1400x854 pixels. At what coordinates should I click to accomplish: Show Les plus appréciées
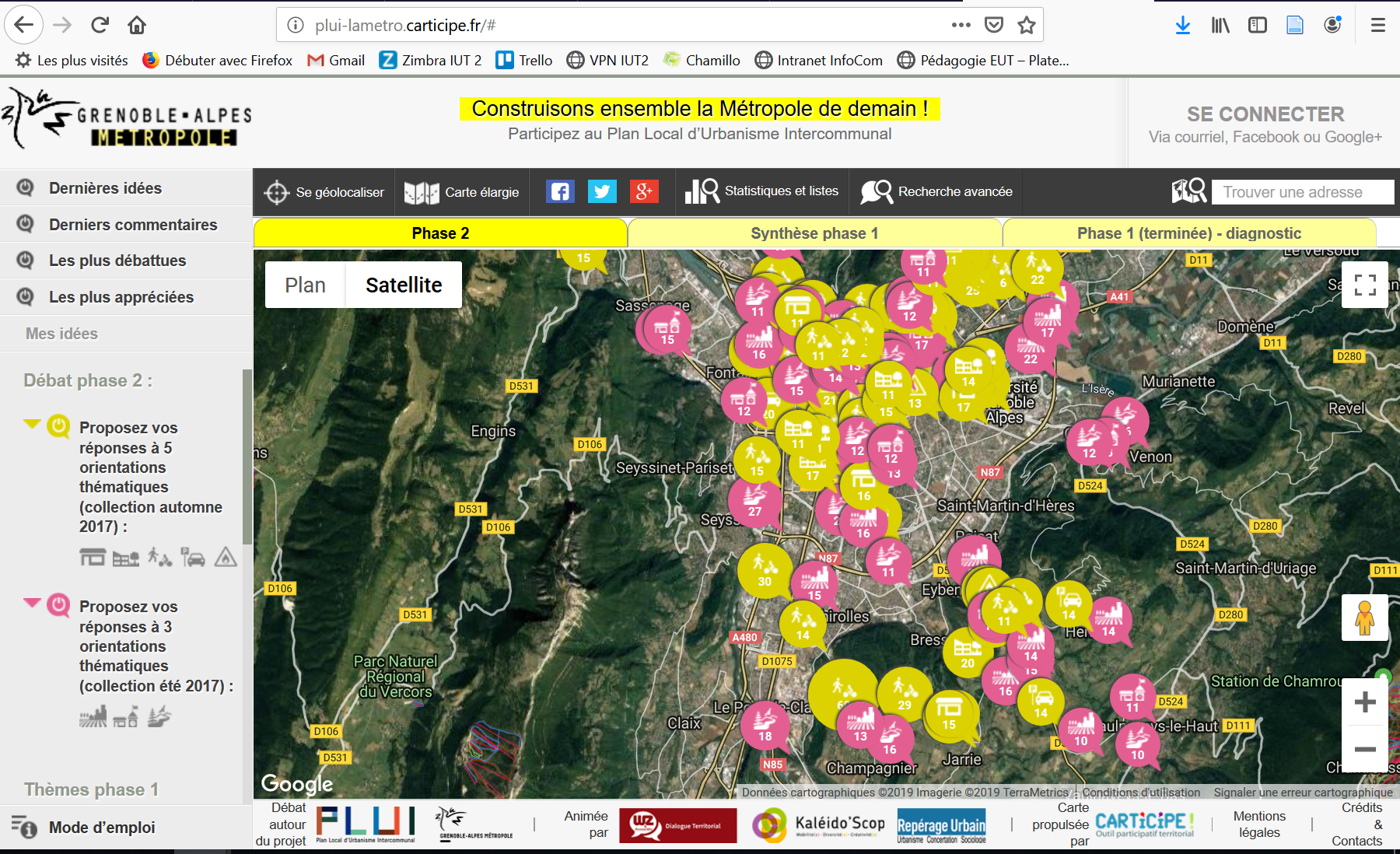point(121,297)
